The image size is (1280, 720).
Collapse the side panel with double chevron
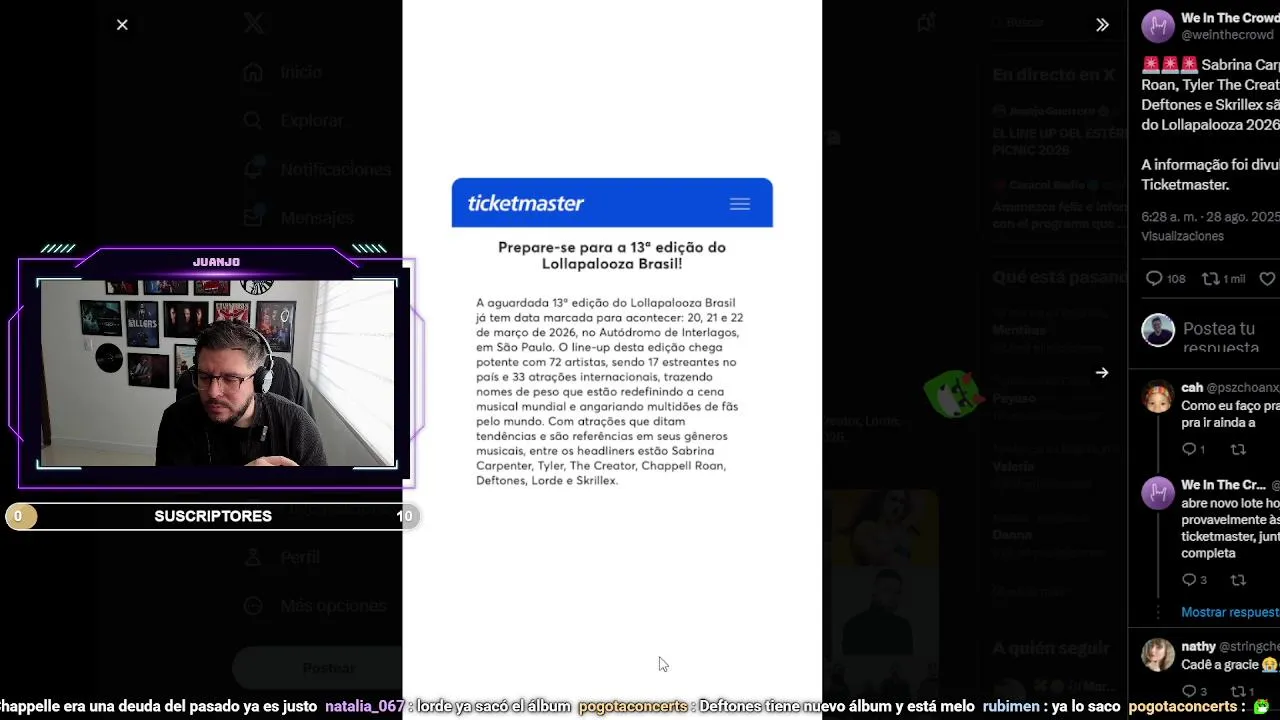pos(1102,25)
